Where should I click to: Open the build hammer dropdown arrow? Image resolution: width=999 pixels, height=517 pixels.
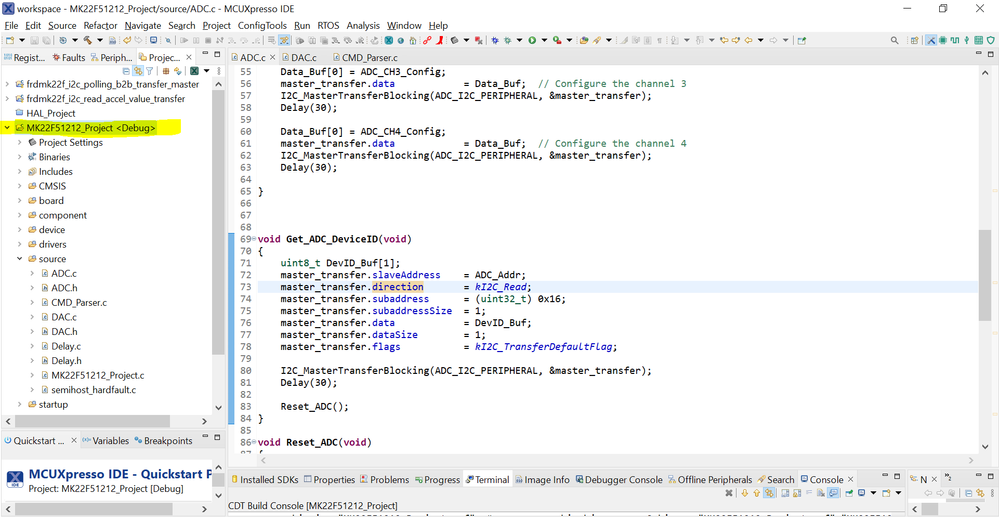[100, 40]
